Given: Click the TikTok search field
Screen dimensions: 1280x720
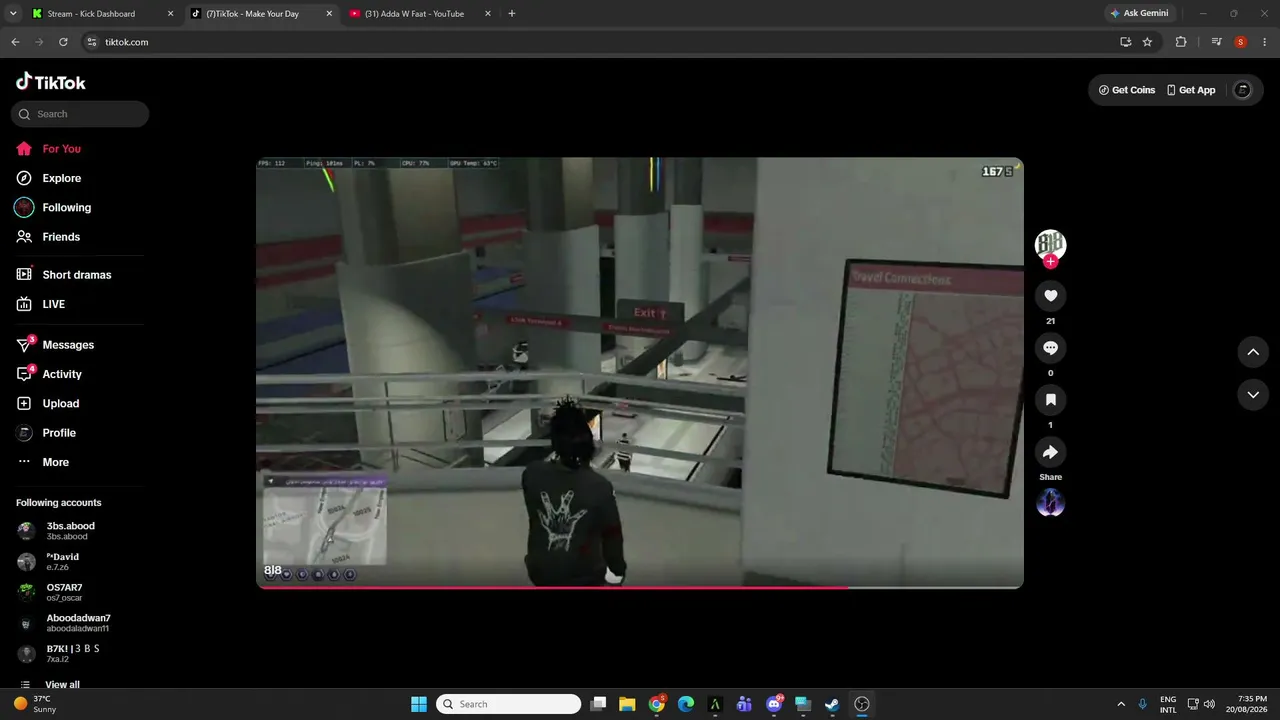Looking at the screenshot, I should [x=80, y=114].
